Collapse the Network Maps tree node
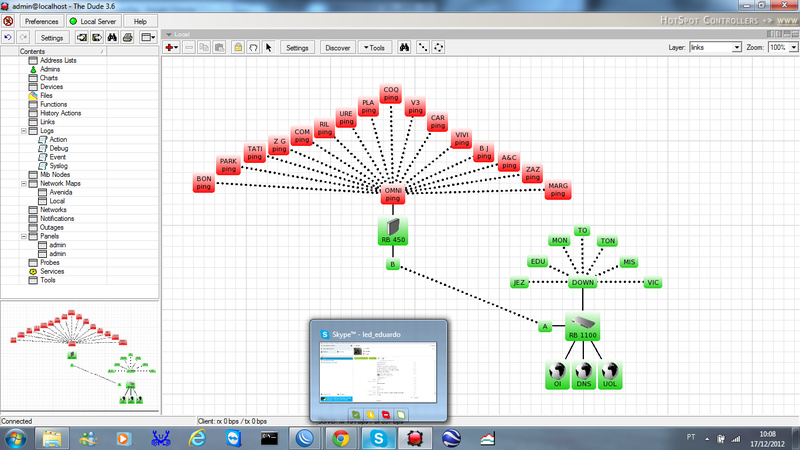 point(23,183)
